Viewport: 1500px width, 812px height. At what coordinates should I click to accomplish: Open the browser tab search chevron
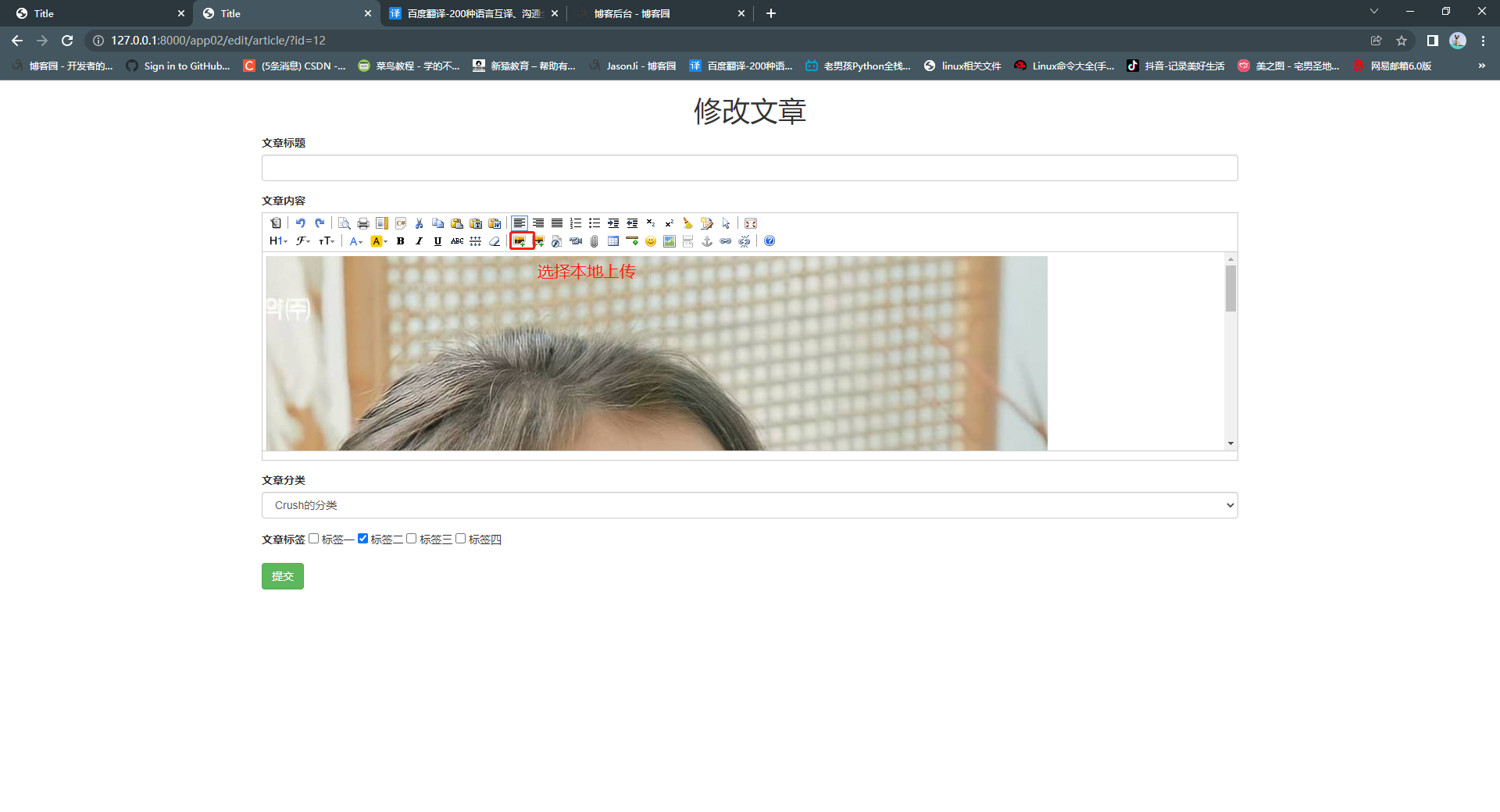(x=1374, y=12)
